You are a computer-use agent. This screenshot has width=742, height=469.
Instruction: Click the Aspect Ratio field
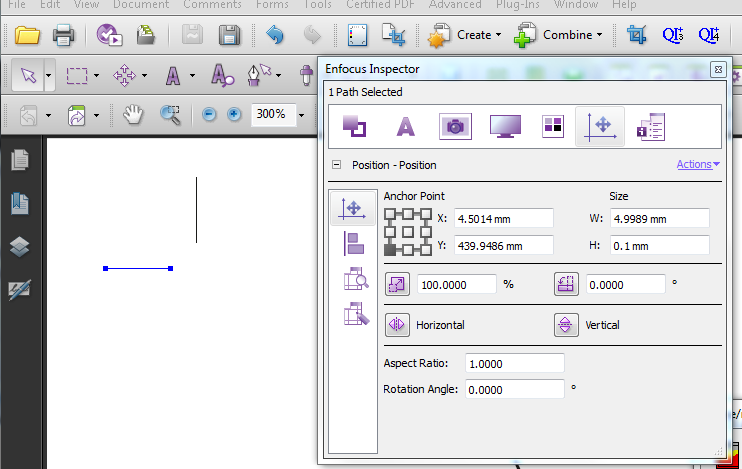[514, 363]
